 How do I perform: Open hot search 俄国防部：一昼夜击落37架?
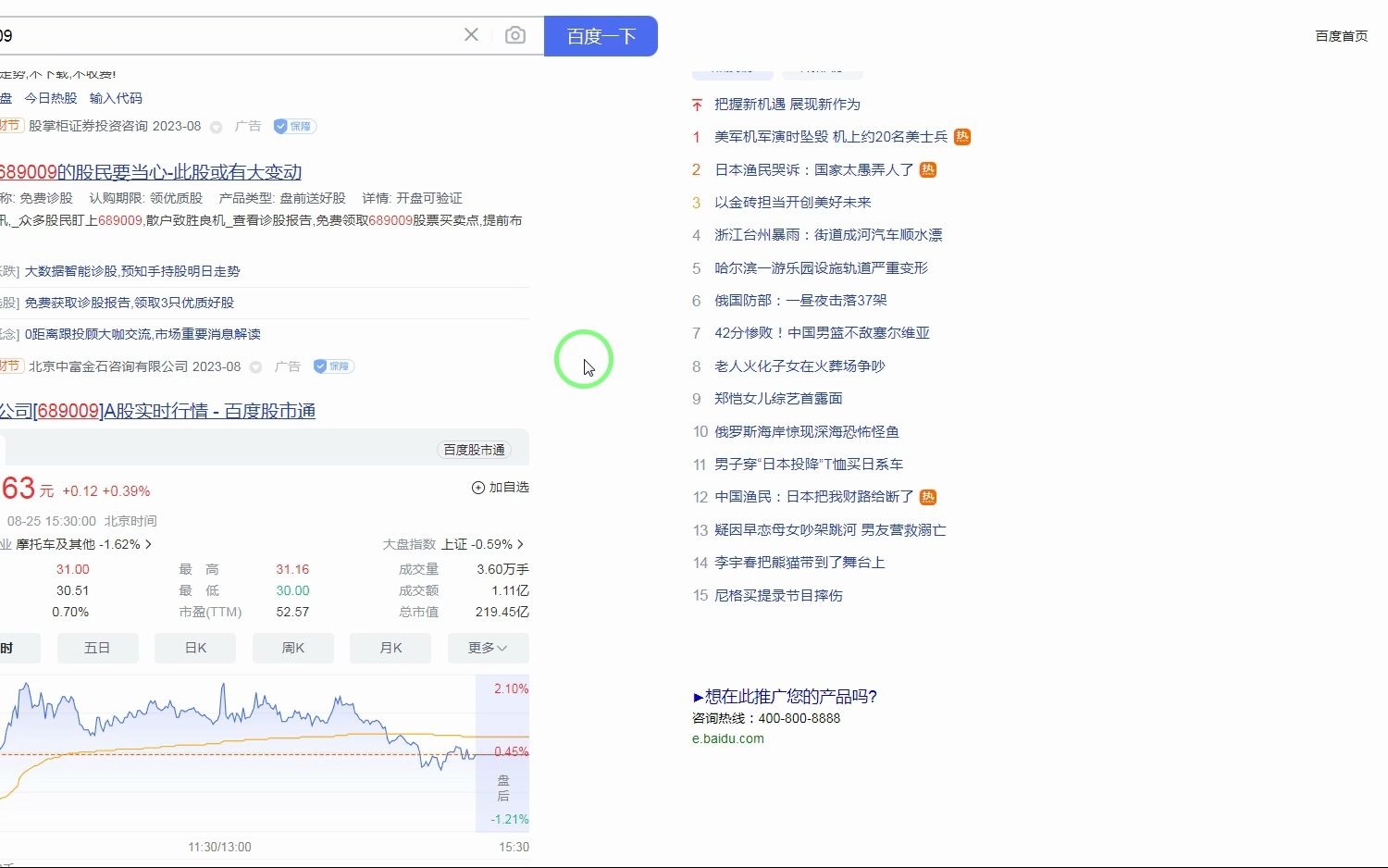coord(800,301)
